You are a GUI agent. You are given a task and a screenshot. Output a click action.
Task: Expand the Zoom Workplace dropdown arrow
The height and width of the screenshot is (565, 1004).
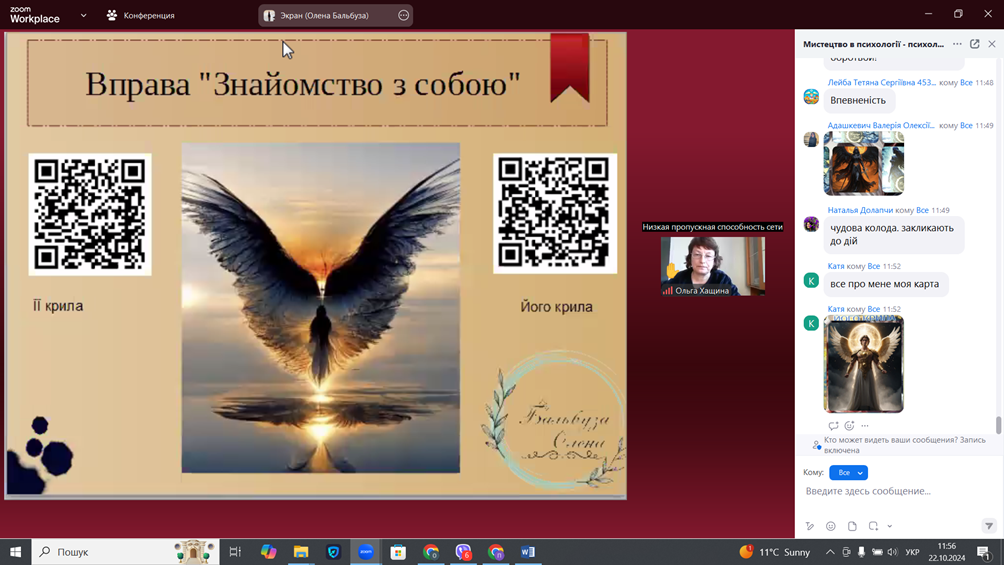pyautogui.click(x=83, y=16)
